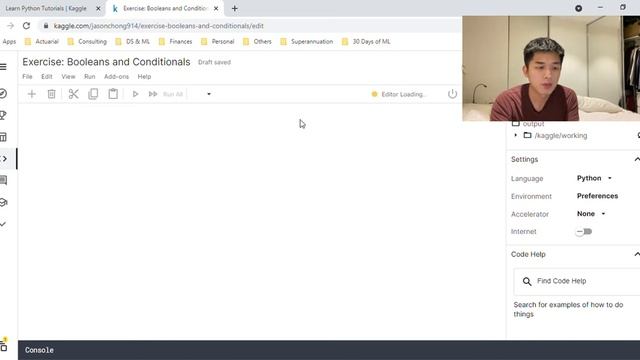The width and height of the screenshot is (640, 360).
Task: Click the Find Code Help search field
Action: click(x=576, y=281)
